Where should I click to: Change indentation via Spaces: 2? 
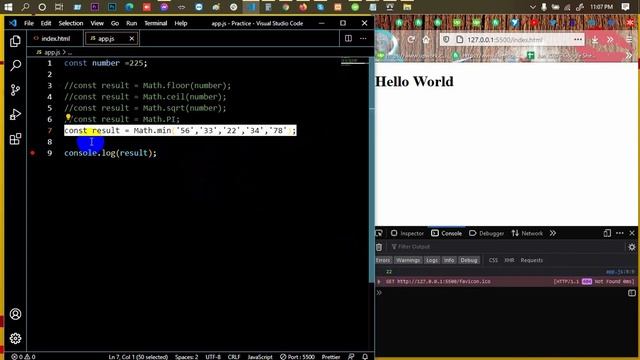click(x=187, y=356)
